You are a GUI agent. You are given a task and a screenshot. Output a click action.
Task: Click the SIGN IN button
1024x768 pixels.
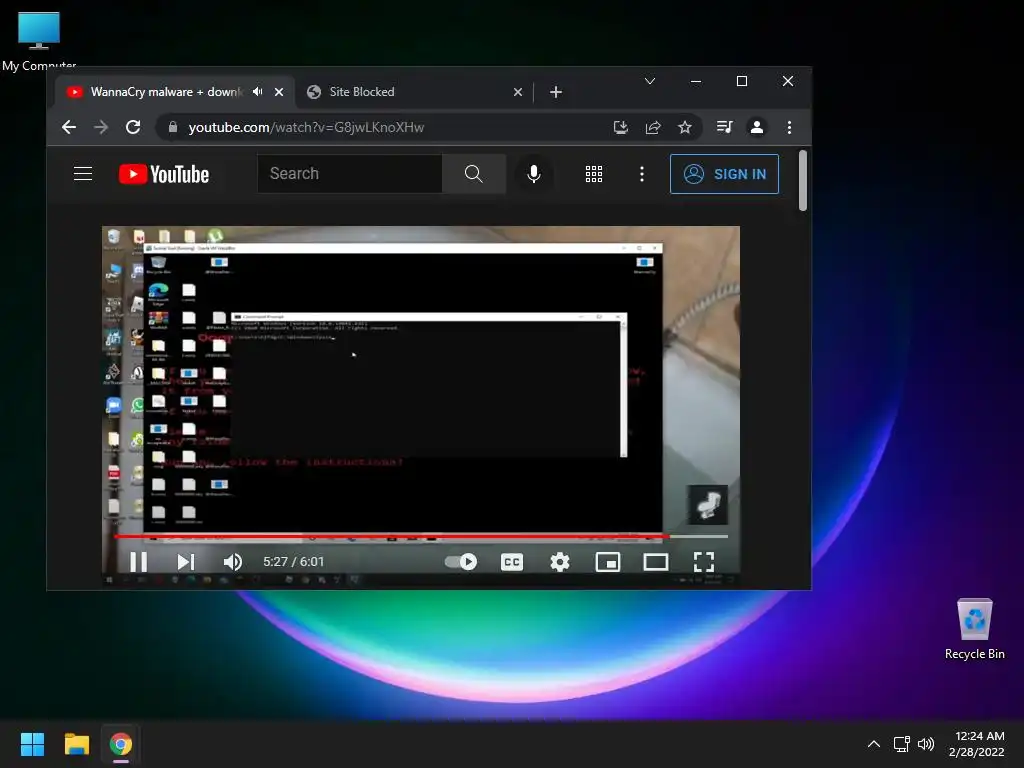click(724, 174)
